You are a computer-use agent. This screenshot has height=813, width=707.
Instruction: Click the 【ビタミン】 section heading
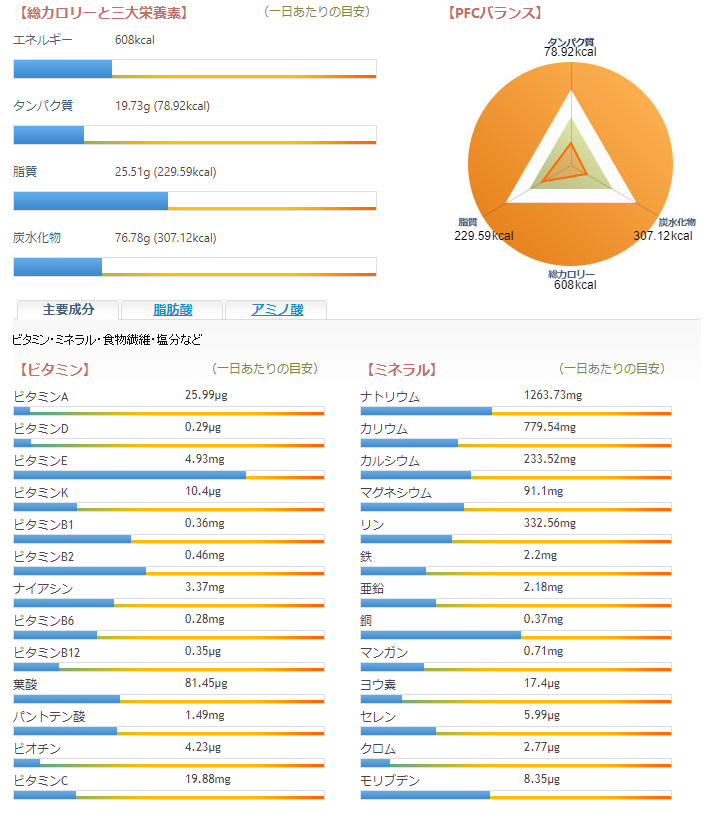point(54,369)
